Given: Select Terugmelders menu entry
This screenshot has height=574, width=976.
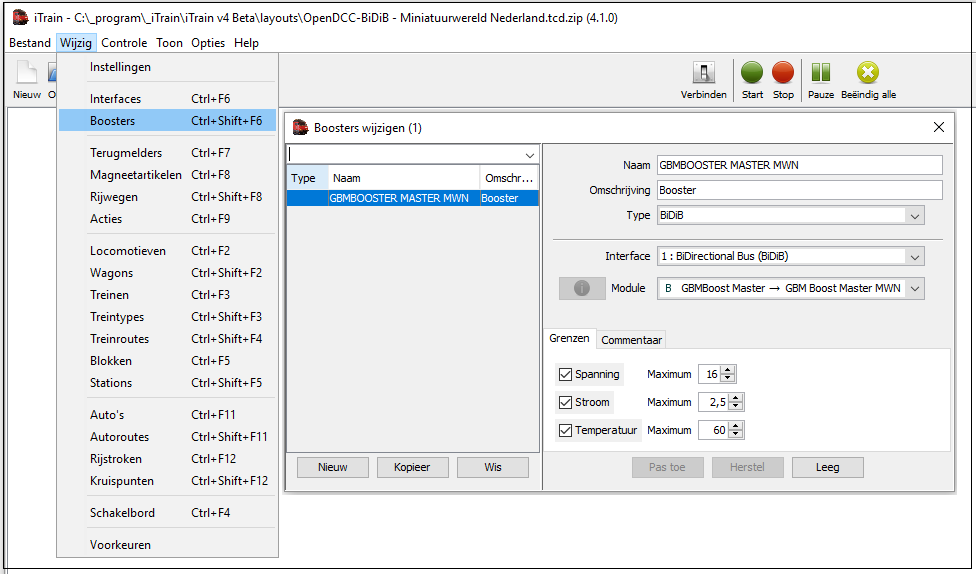Looking at the screenshot, I should [x=167, y=153].
